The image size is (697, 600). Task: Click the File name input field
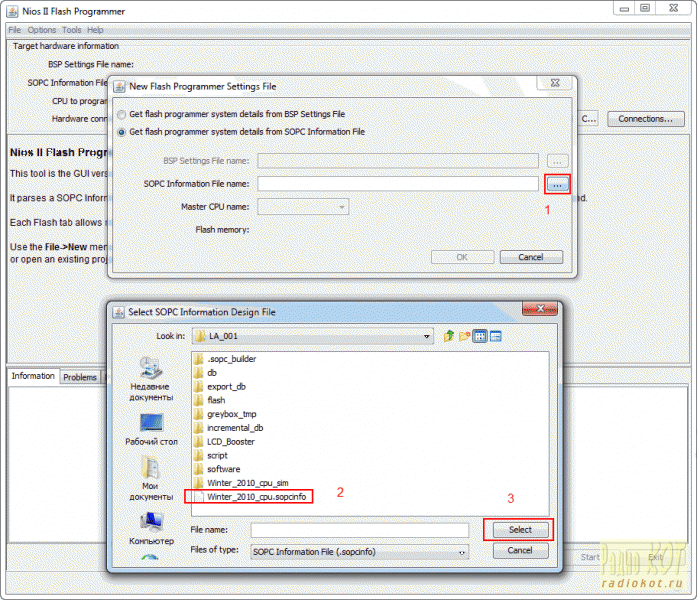point(360,530)
